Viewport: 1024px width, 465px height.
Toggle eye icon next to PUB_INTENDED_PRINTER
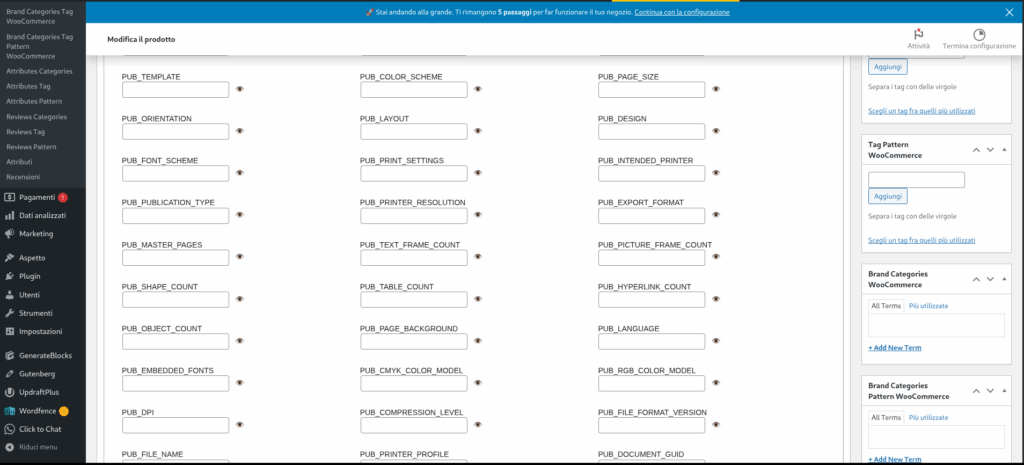(x=716, y=173)
